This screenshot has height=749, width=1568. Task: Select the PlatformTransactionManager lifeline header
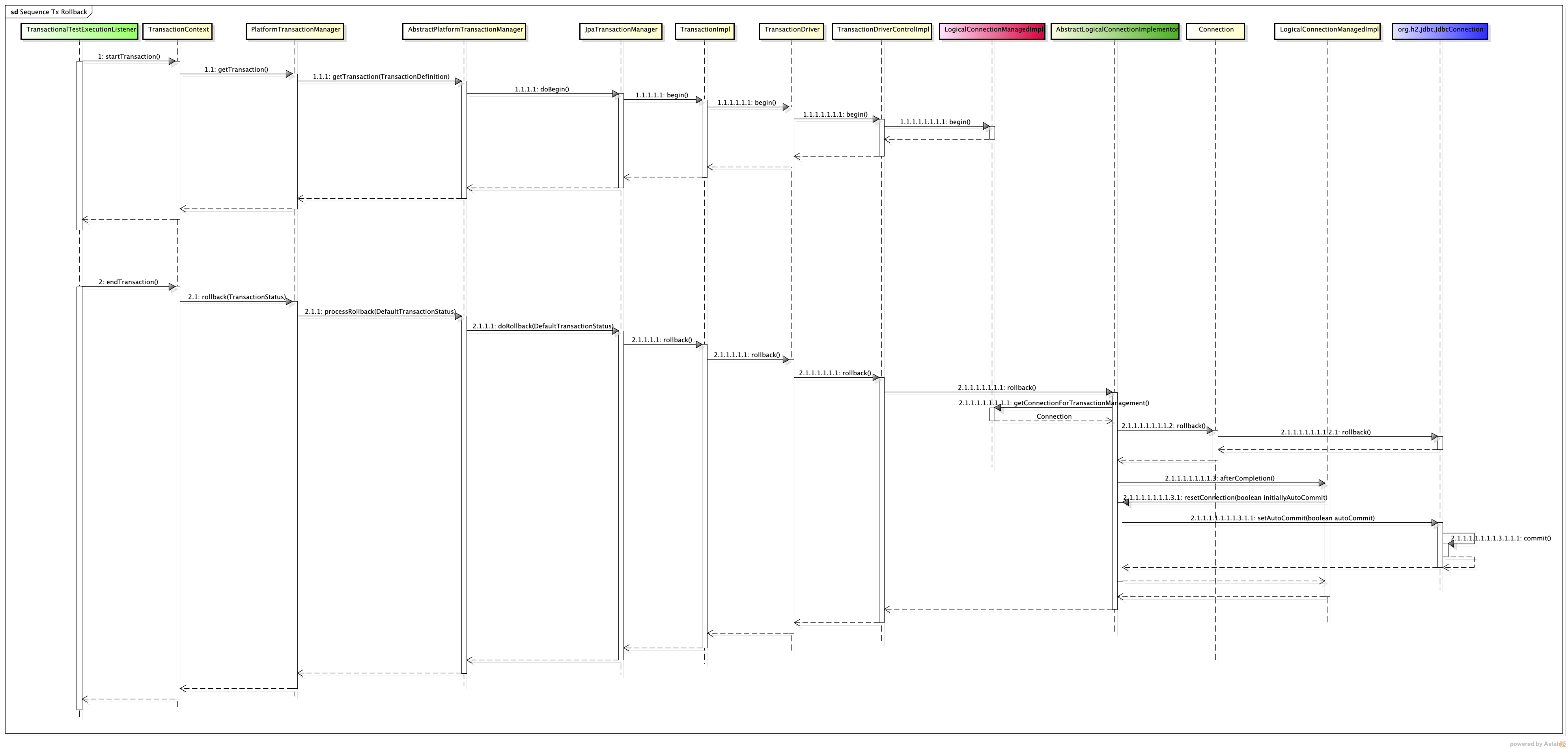(x=295, y=31)
